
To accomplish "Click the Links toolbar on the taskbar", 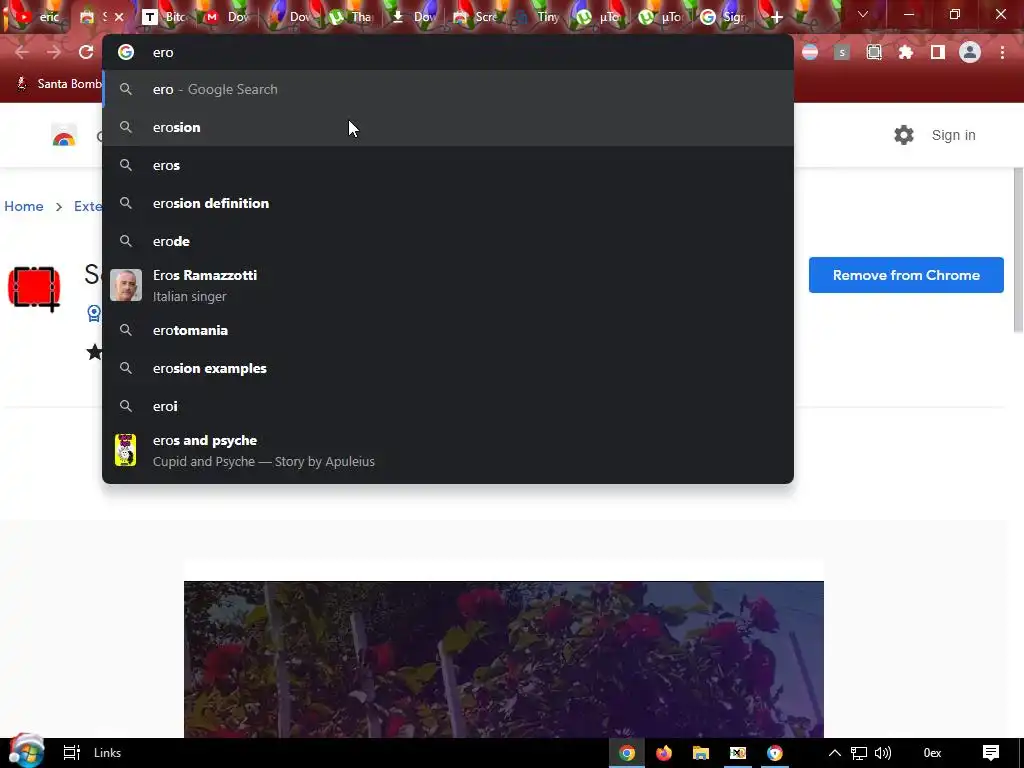I will pyautogui.click(x=107, y=753).
